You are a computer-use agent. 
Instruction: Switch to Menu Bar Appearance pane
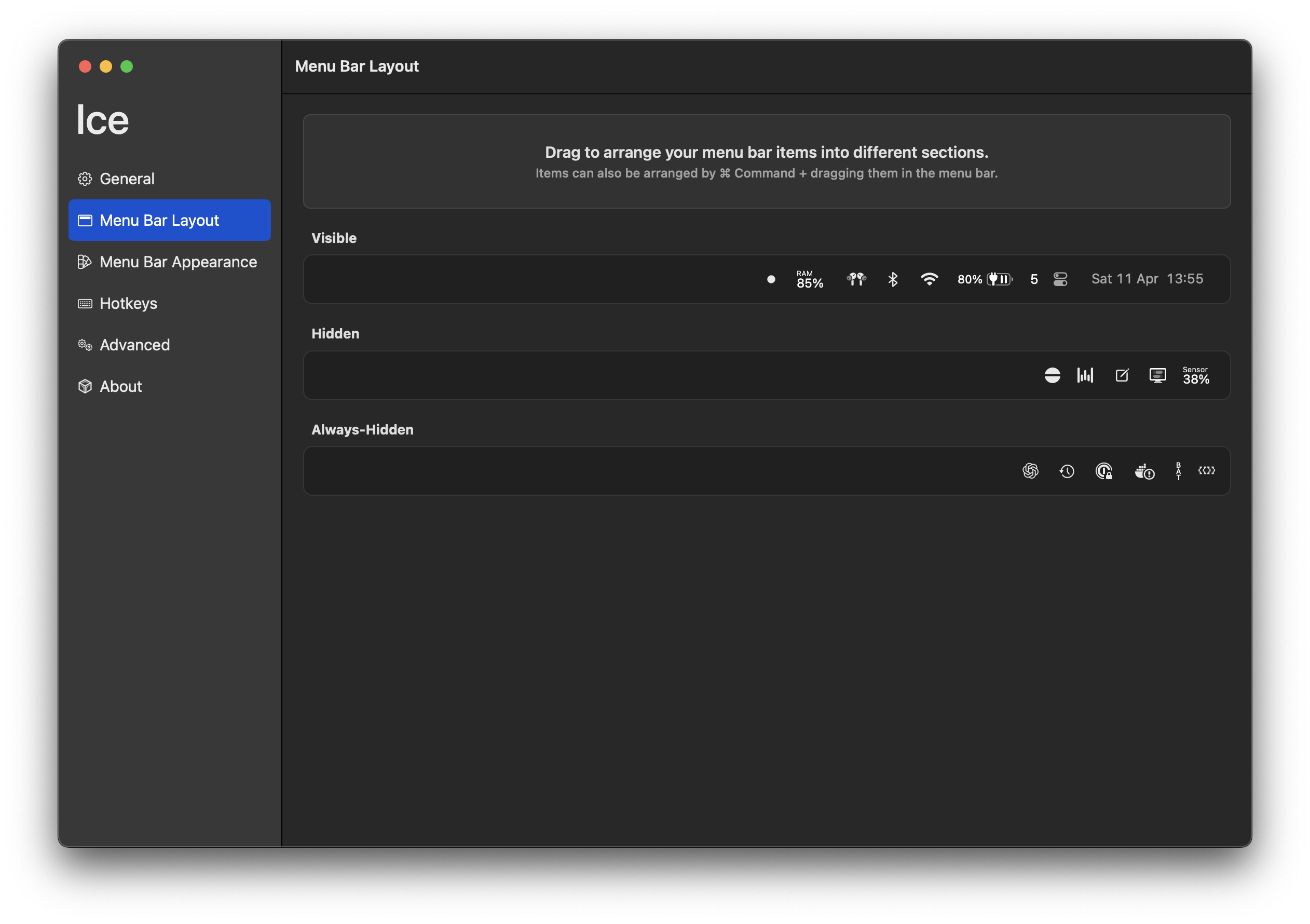pos(178,262)
